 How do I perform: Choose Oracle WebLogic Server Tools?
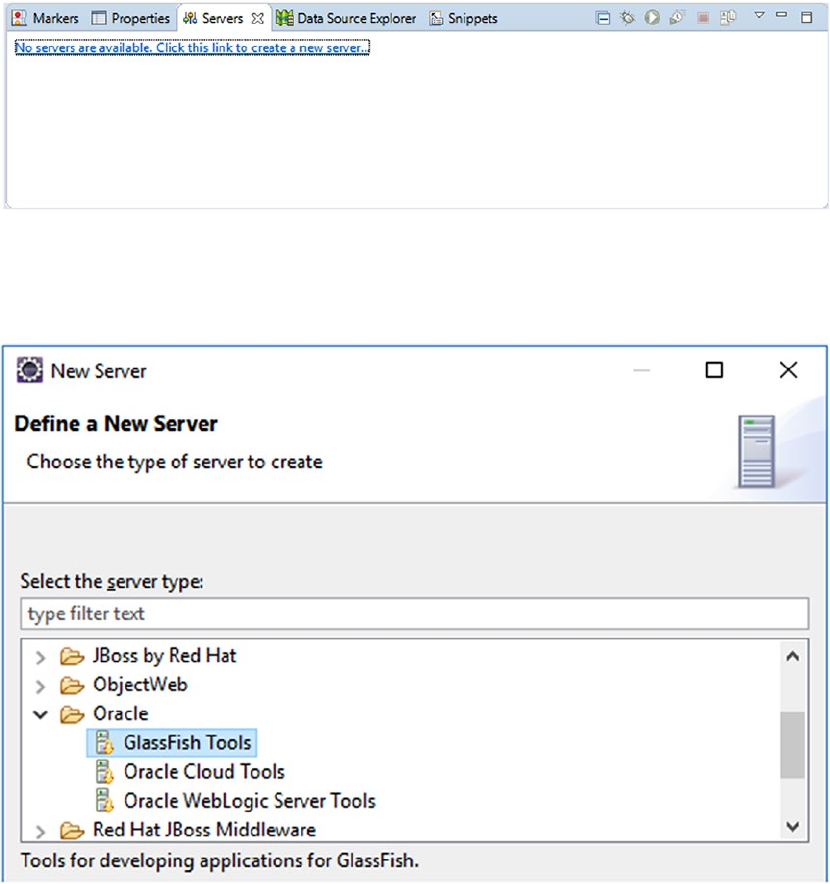pyautogui.click(x=249, y=801)
